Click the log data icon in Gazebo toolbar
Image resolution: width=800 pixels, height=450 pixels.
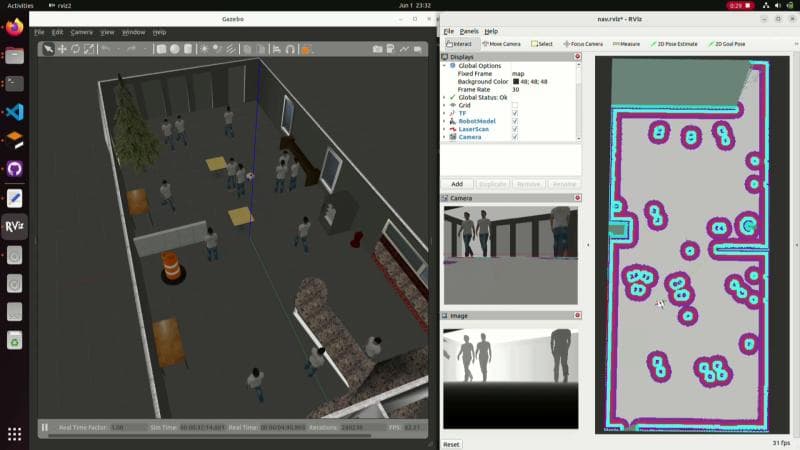pyautogui.click(x=391, y=49)
